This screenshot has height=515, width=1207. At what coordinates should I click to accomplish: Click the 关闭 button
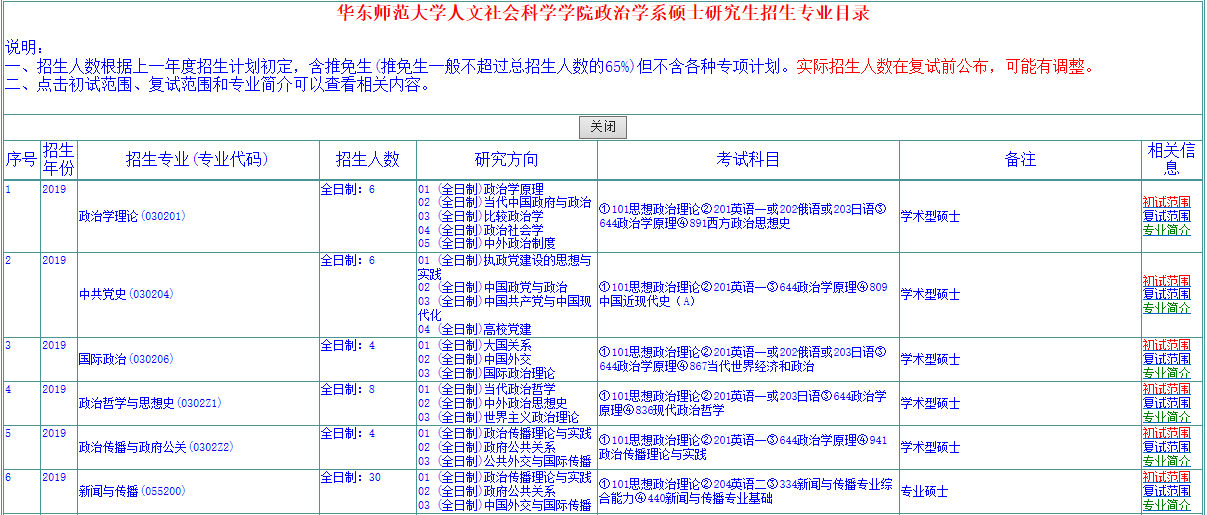tap(603, 127)
